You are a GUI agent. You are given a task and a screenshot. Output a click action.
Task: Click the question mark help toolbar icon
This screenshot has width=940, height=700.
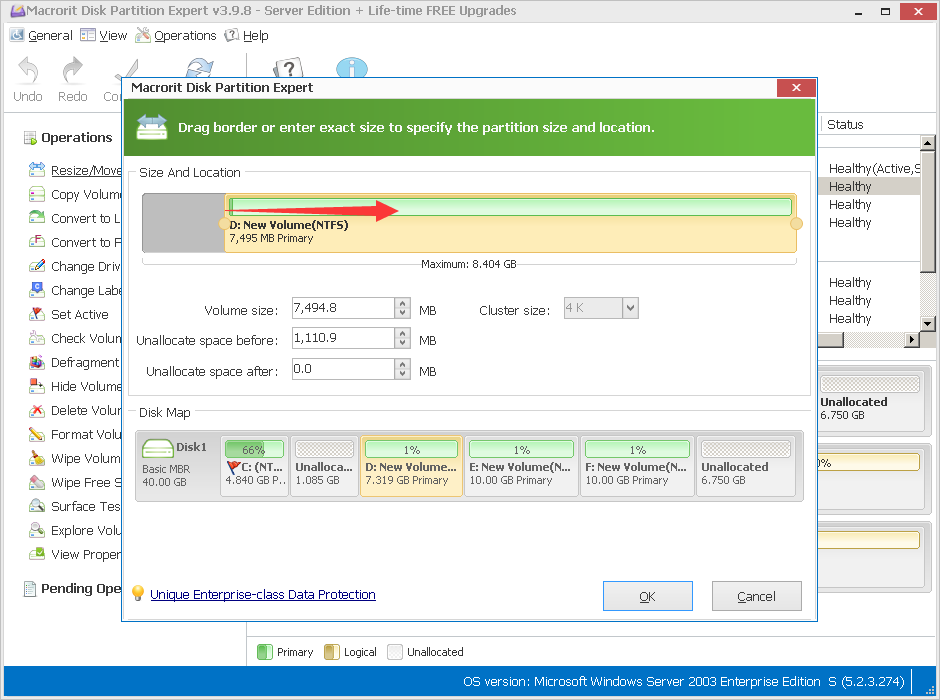point(288,68)
